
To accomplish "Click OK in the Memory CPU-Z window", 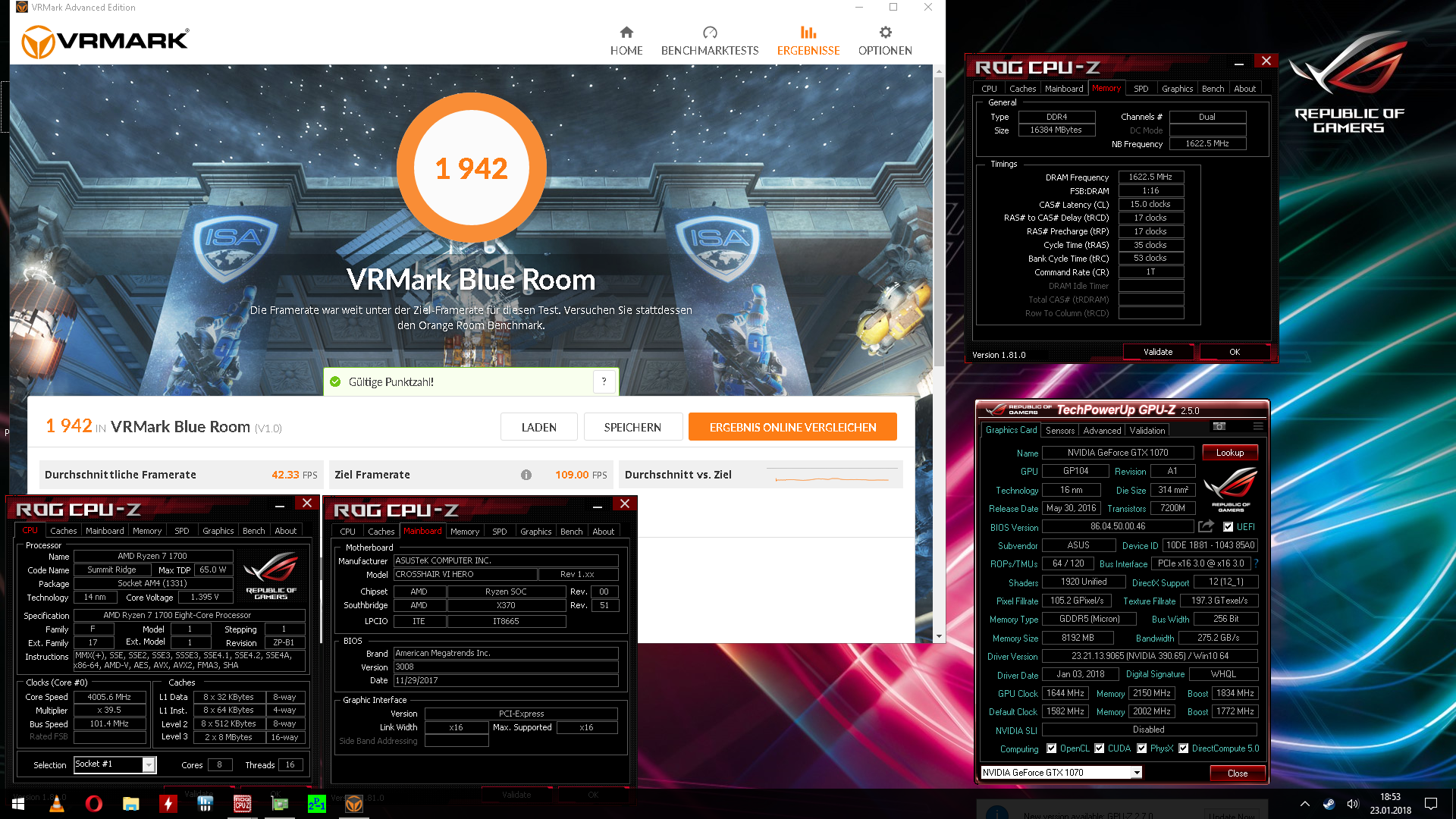I will (x=1234, y=352).
